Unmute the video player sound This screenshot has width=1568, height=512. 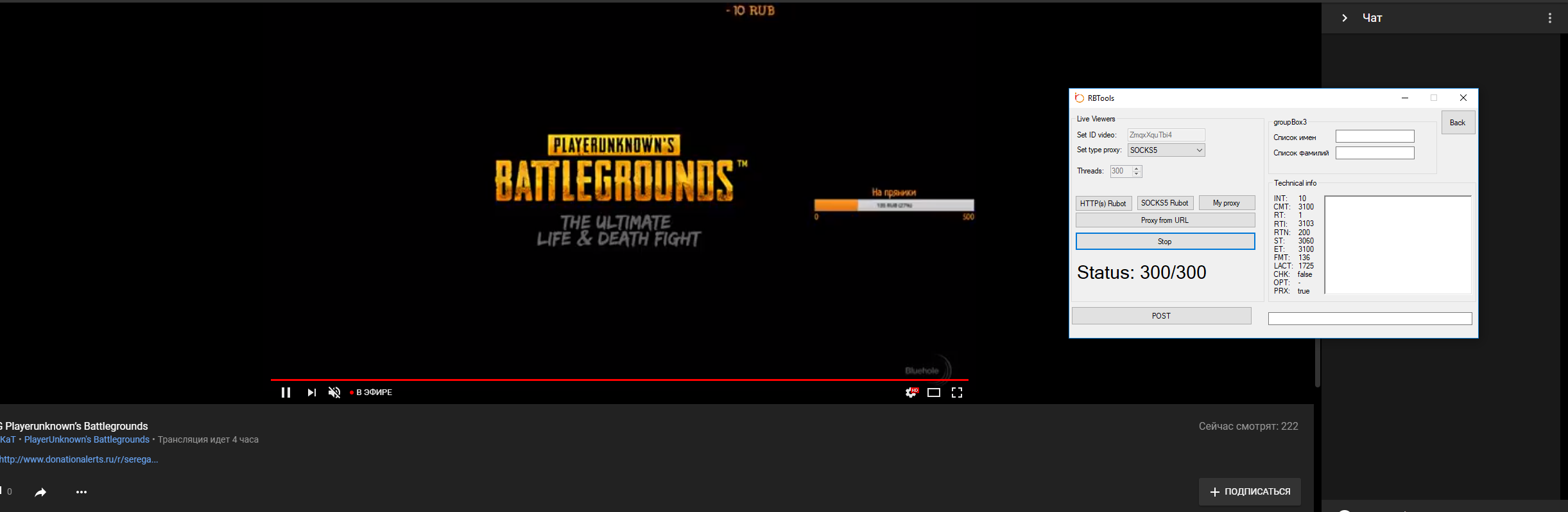pyautogui.click(x=334, y=393)
